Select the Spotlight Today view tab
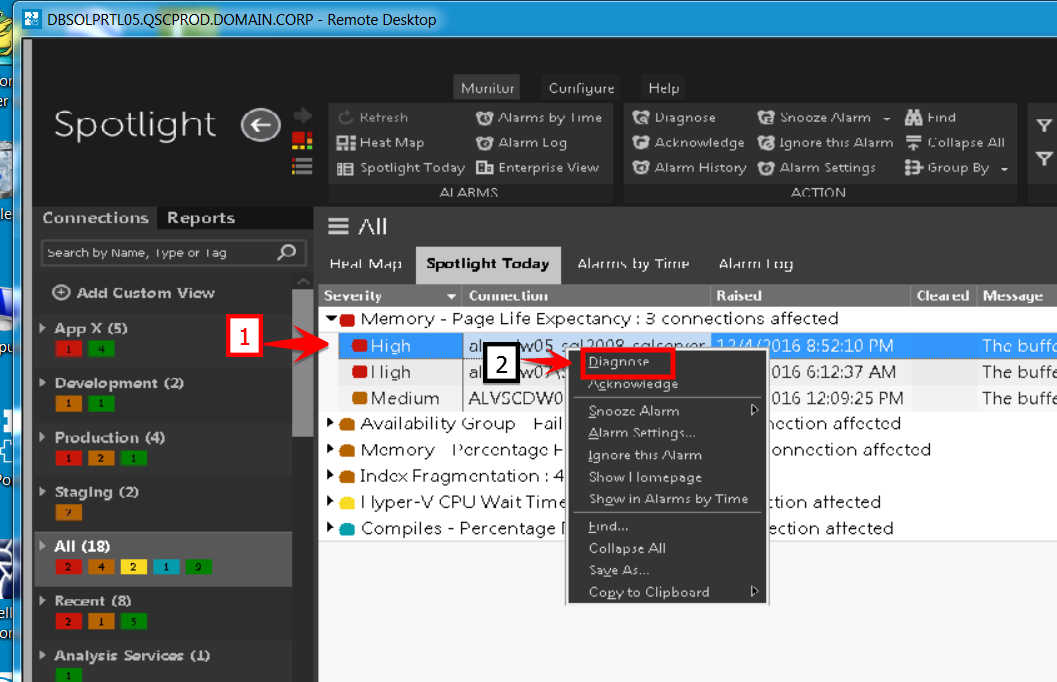Viewport: 1057px width, 682px height. click(487, 264)
